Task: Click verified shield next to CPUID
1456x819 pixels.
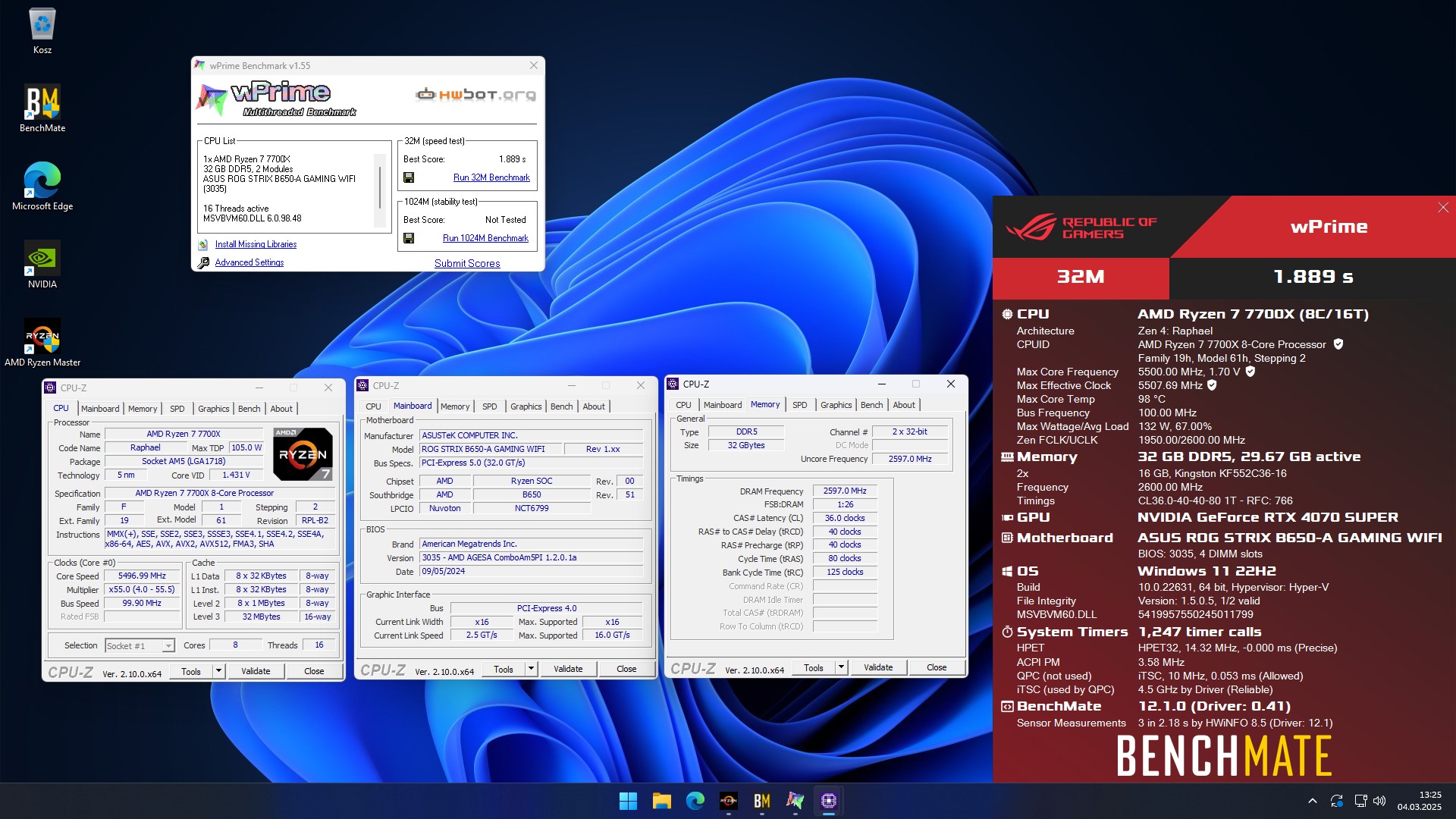Action: tap(1338, 344)
